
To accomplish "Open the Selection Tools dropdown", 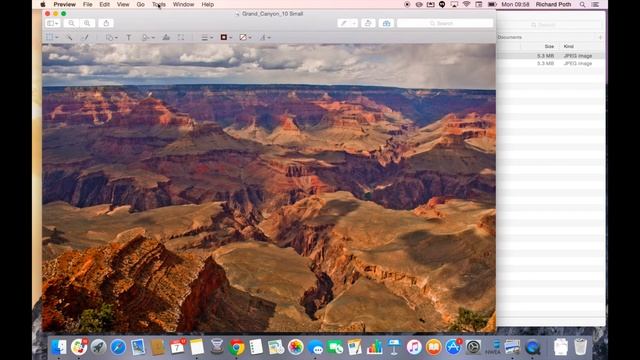I will [x=52, y=38].
